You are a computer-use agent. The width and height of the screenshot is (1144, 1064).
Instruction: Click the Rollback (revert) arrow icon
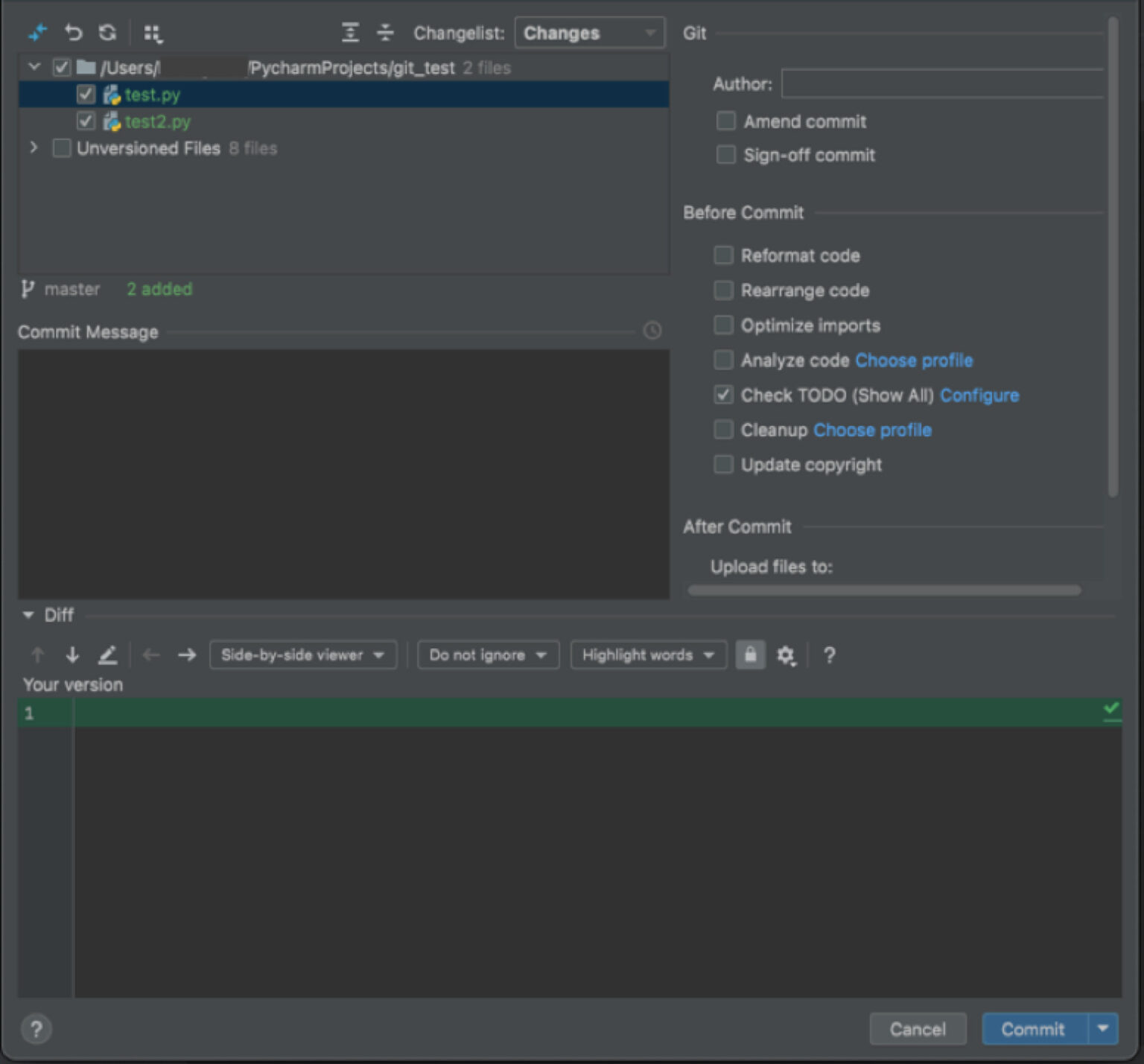pos(73,33)
